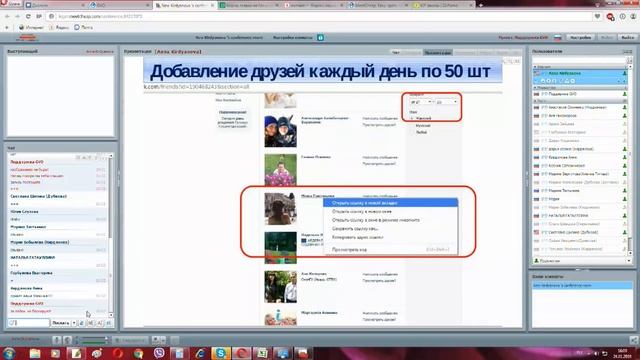Click the Послать send button in chat
The height and width of the screenshot is (360, 640).
[61, 323]
